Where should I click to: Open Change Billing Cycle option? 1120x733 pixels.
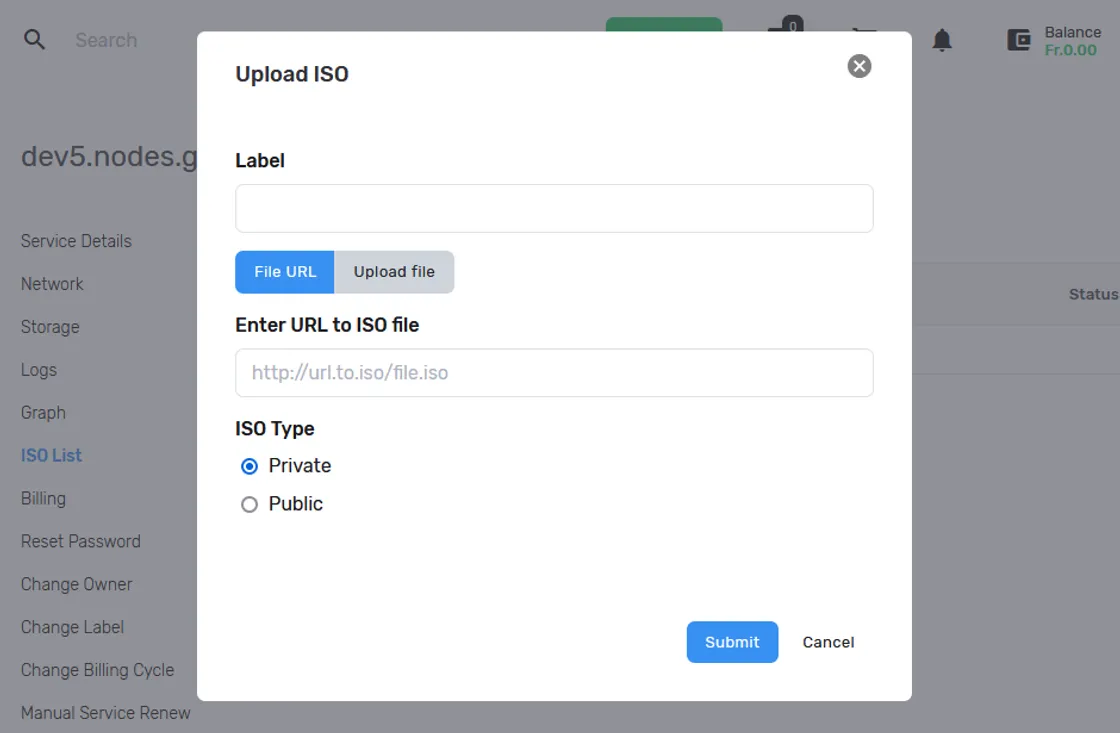97,670
